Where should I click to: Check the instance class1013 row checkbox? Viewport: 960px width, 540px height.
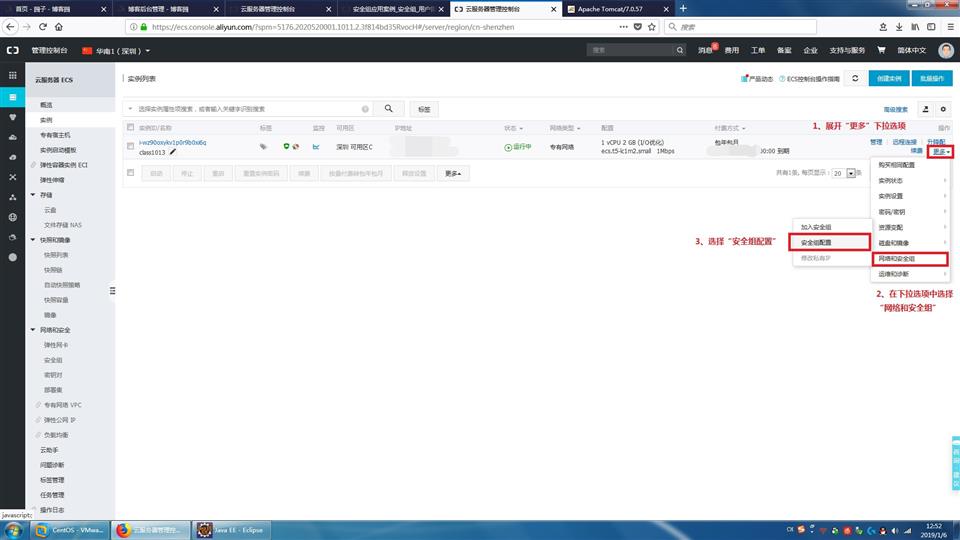pos(130,146)
